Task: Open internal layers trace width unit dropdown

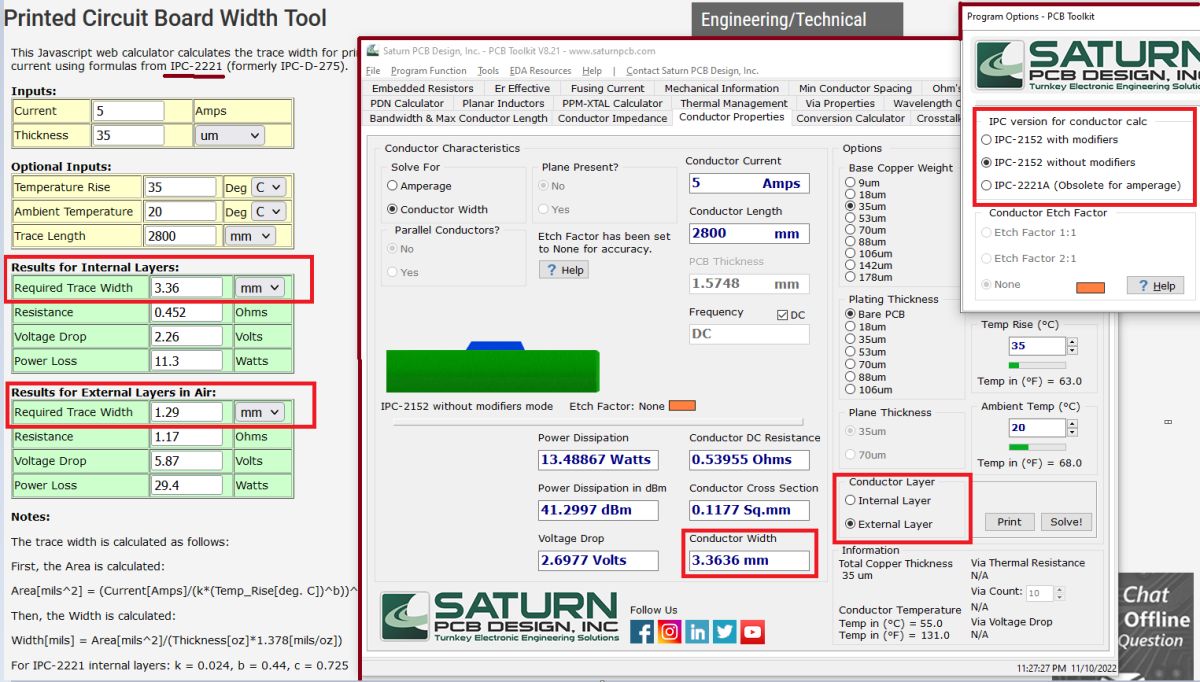Action: [259, 288]
